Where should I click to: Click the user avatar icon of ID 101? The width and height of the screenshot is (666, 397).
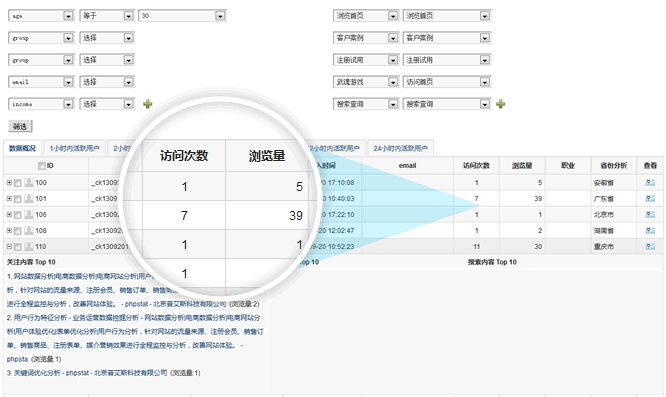[x=29, y=198]
